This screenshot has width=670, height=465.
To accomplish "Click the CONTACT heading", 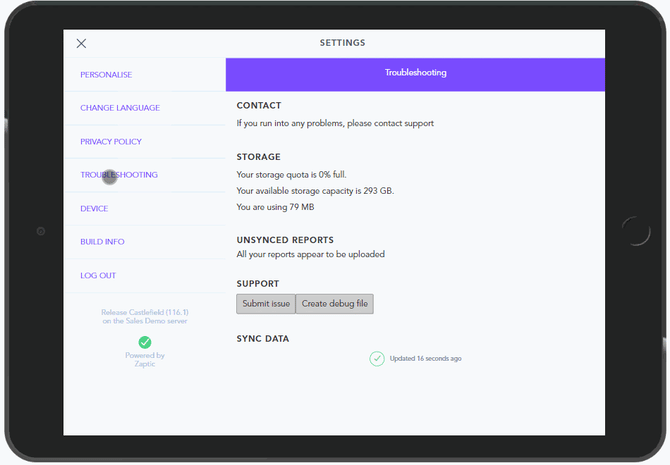I will (x=259, y=106).
